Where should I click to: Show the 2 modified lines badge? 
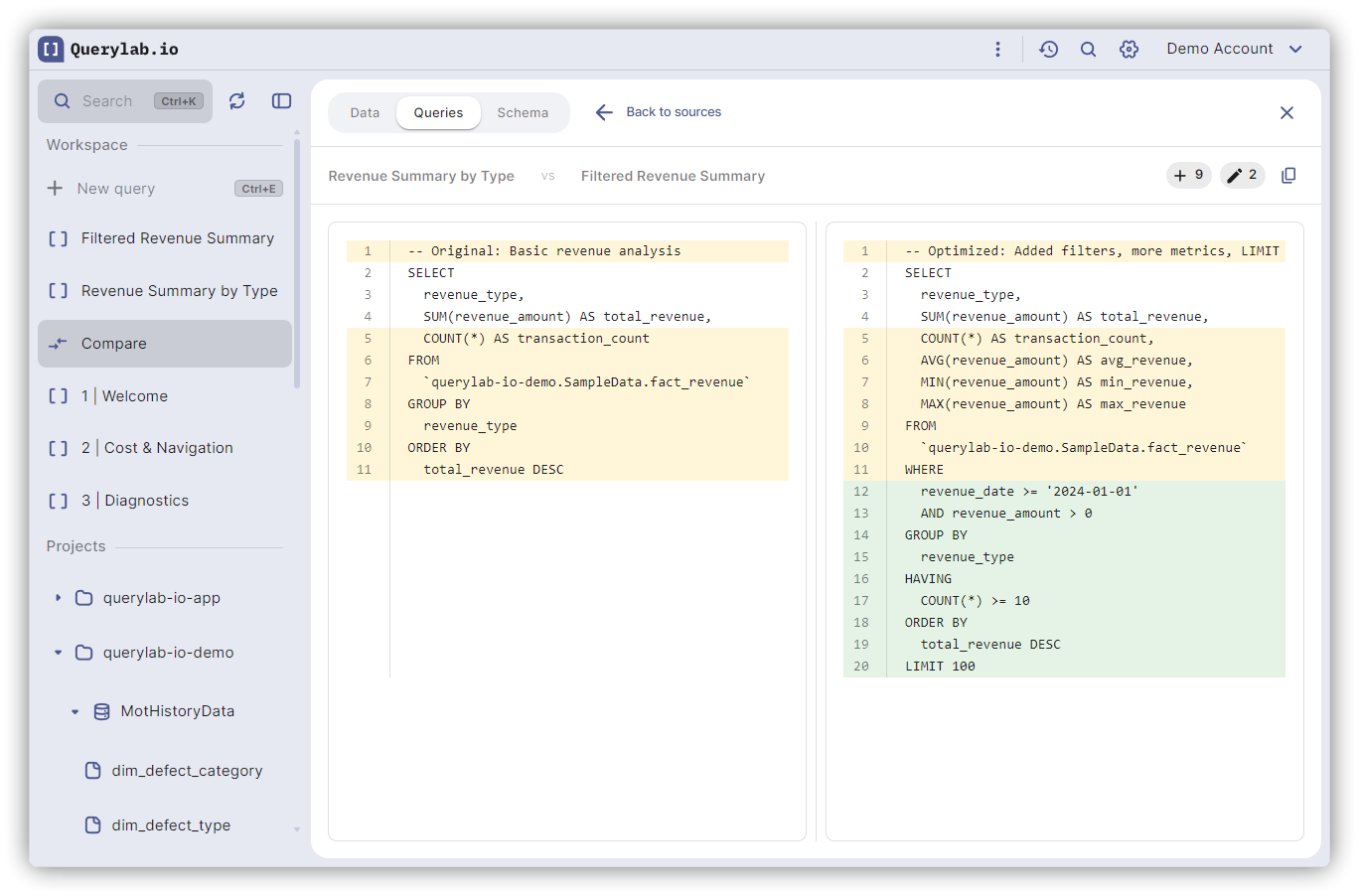pyautogui.click(x=1242, y=175)
